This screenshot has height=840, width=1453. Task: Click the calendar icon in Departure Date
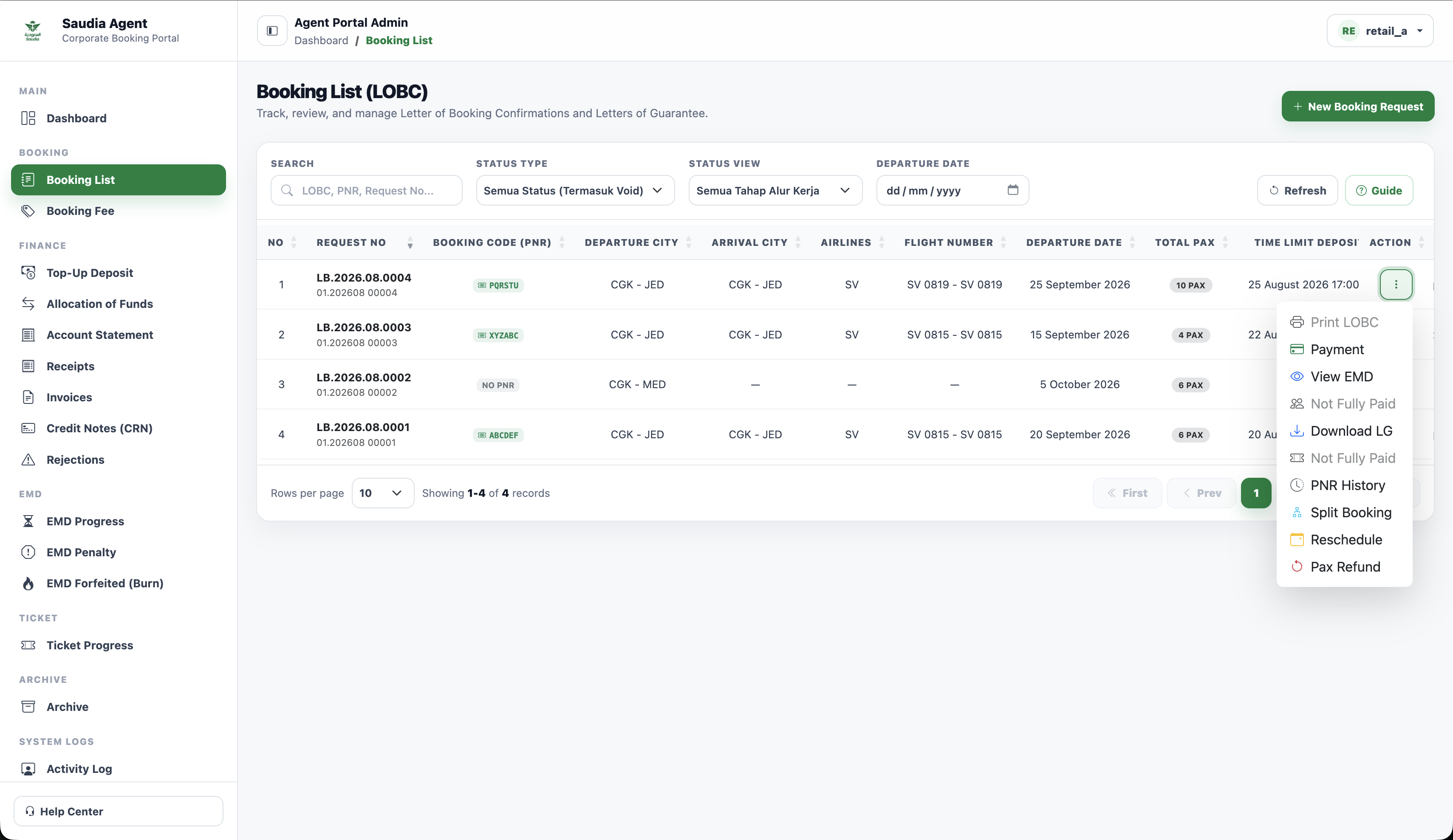point(1012,190)
